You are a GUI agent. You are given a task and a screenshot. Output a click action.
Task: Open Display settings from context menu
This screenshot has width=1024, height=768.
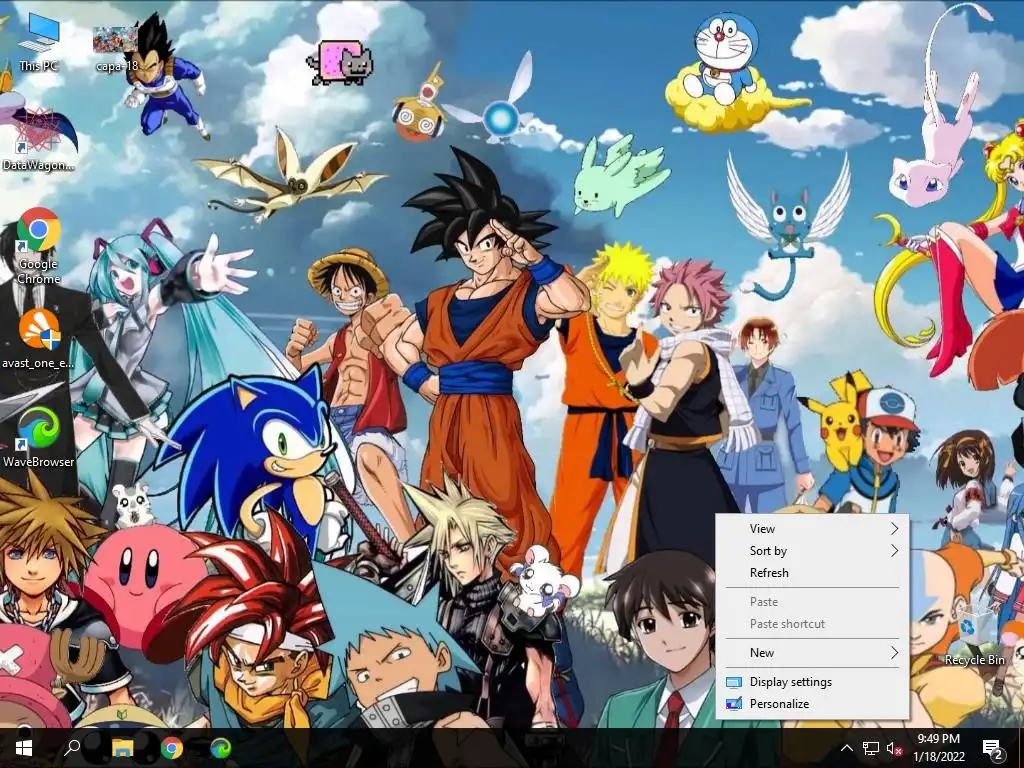click(812, 681)
